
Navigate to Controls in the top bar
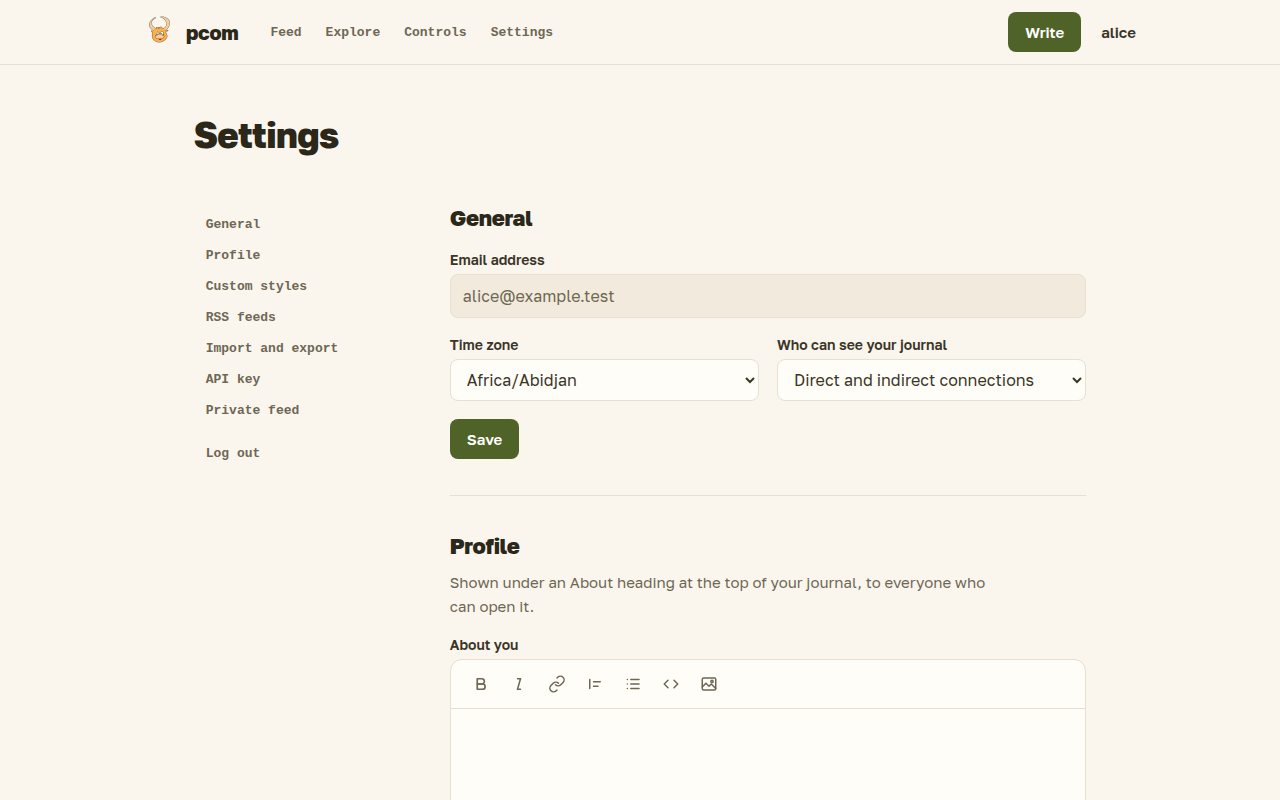pyautogui.click(x=435, y=32)
